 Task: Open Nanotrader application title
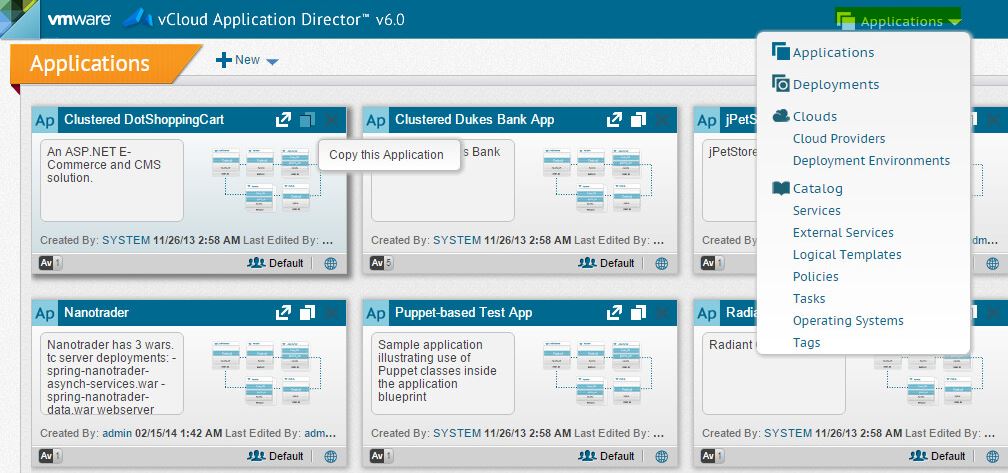(x=96, y=312)
